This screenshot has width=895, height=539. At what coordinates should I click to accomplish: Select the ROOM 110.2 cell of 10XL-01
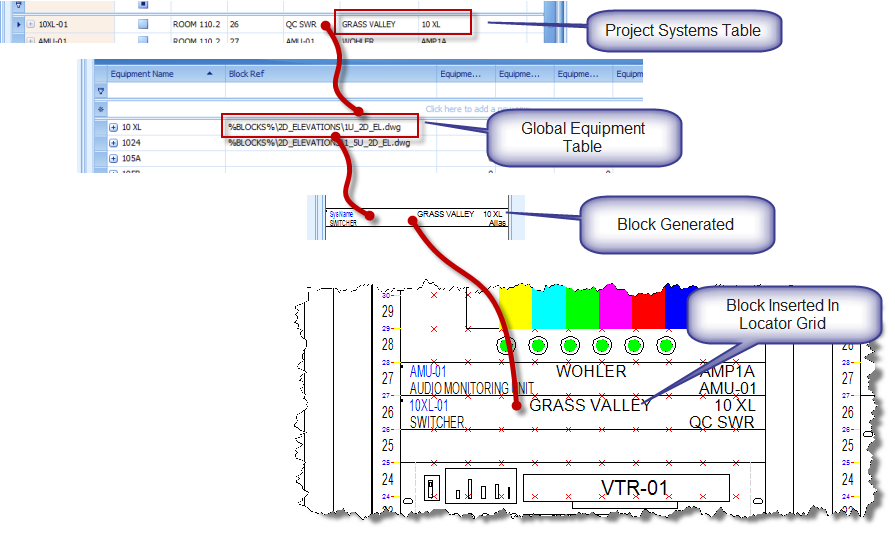[196, 24]
